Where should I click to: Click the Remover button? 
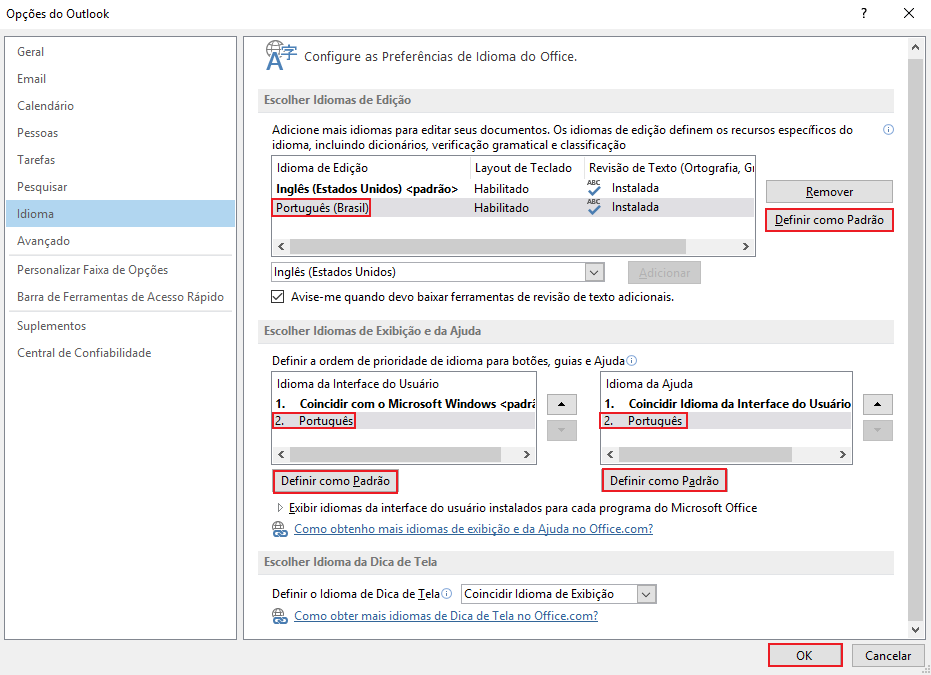(x=829, y=192)
